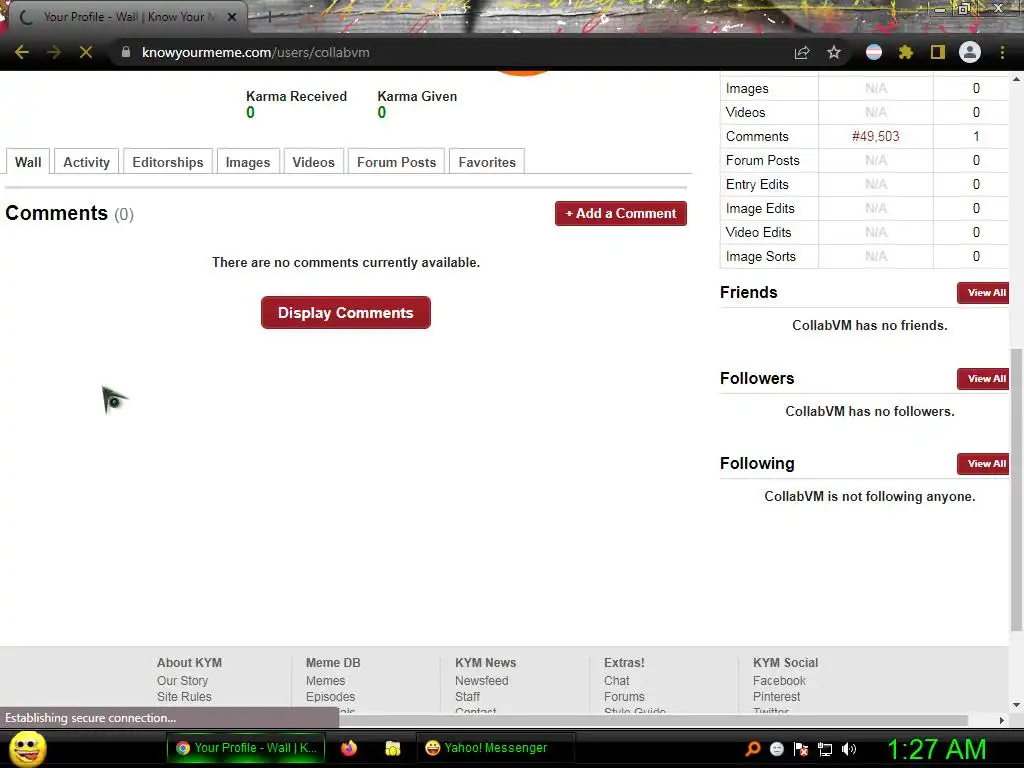
Task: Click the Image Sorts stats row label
Action: tap(761, 257)
